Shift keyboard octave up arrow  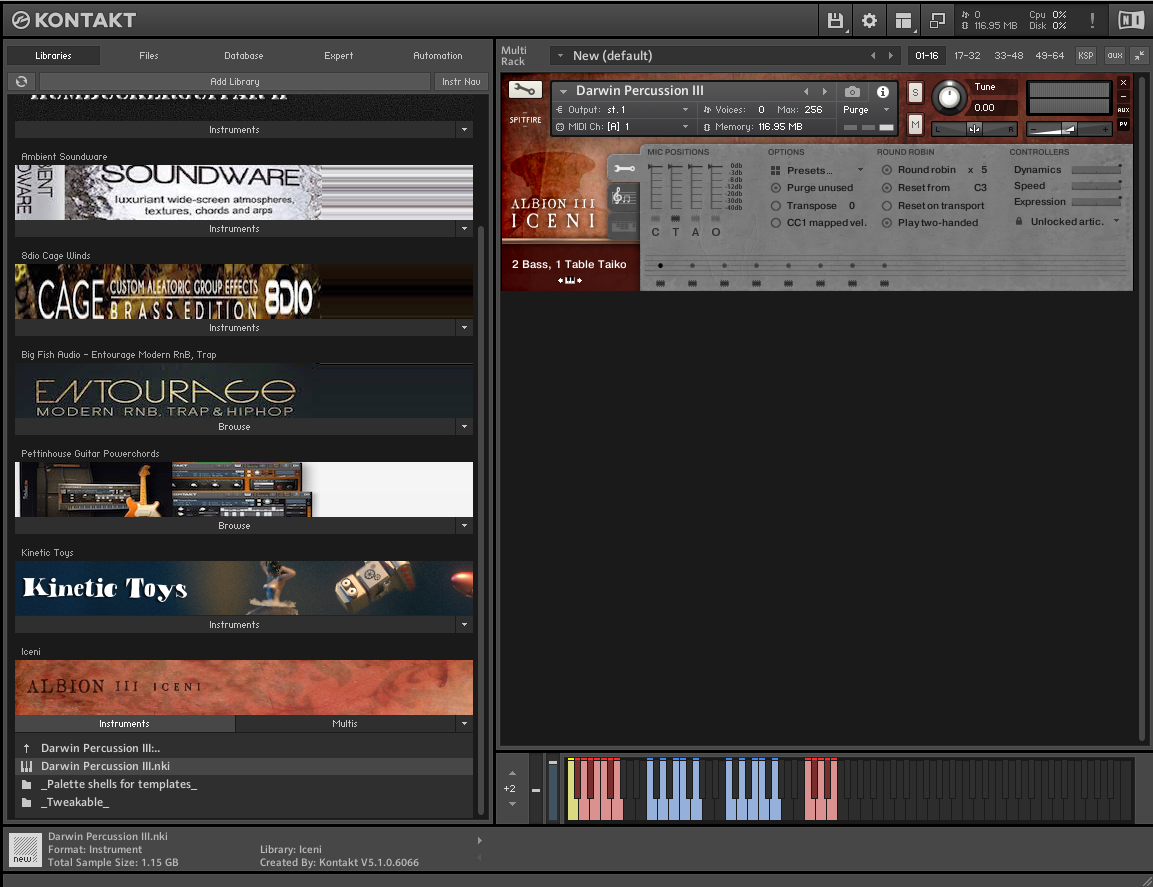[x=513, y=774]
